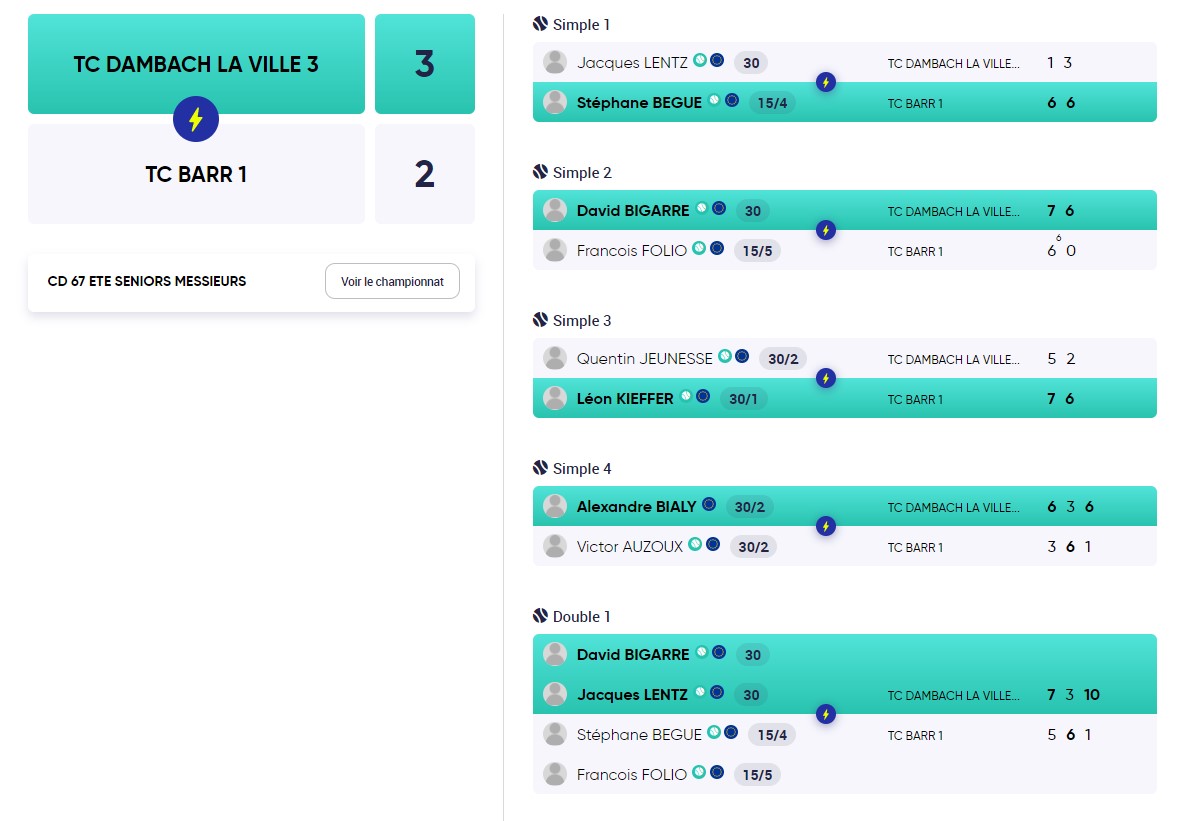This screenshot has height=821, width=1182.
Task: Select the TC BARR 1 team card
Action: click(x=196, y=174)
